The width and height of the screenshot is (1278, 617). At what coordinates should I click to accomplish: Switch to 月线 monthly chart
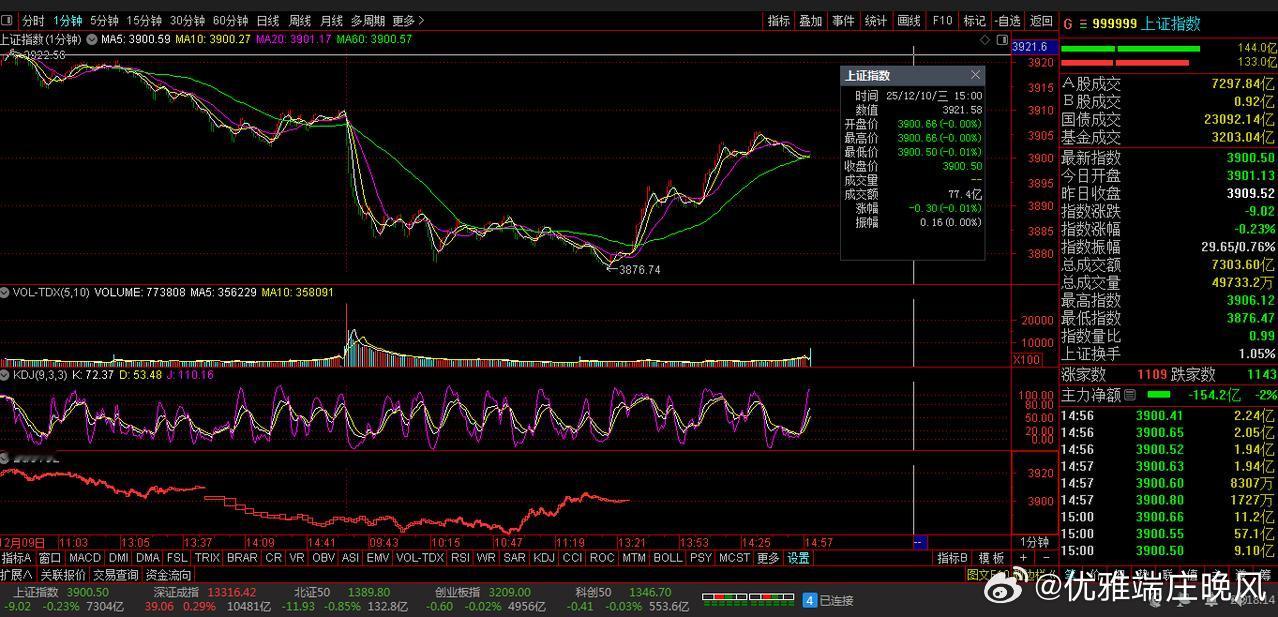point(332,20)
